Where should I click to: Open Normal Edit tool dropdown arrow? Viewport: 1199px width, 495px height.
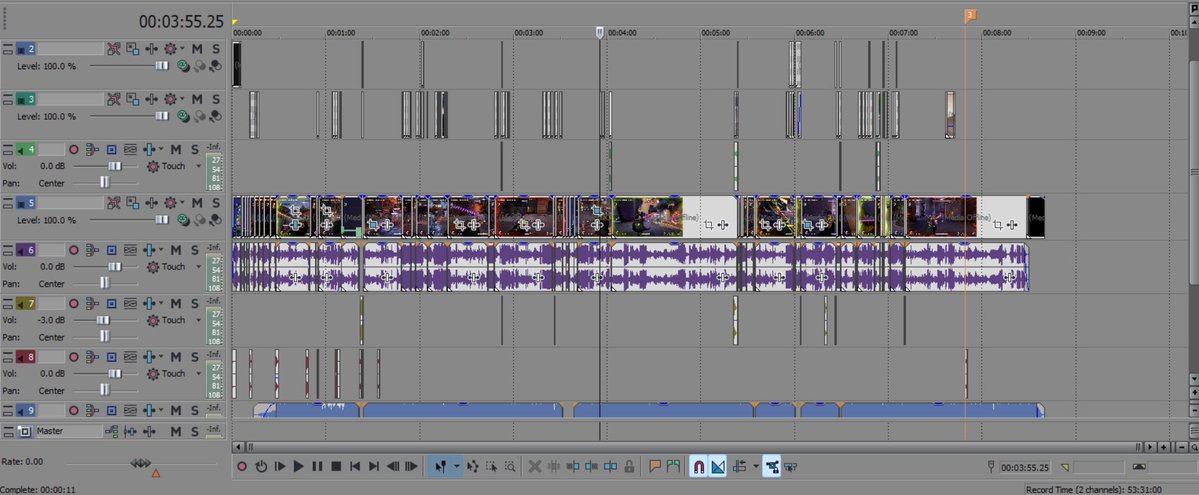point(457,466)
